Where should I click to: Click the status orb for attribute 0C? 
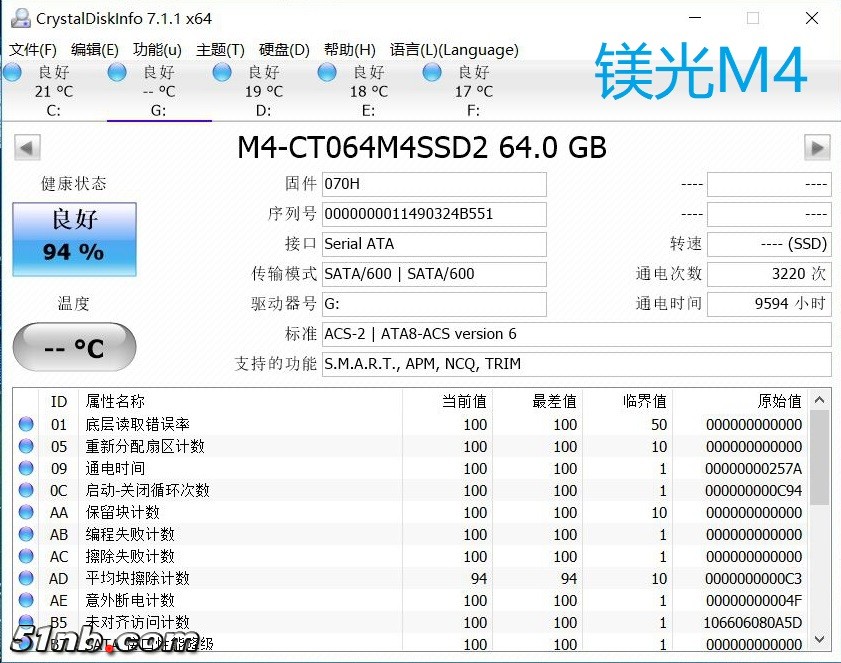point(26,490)
